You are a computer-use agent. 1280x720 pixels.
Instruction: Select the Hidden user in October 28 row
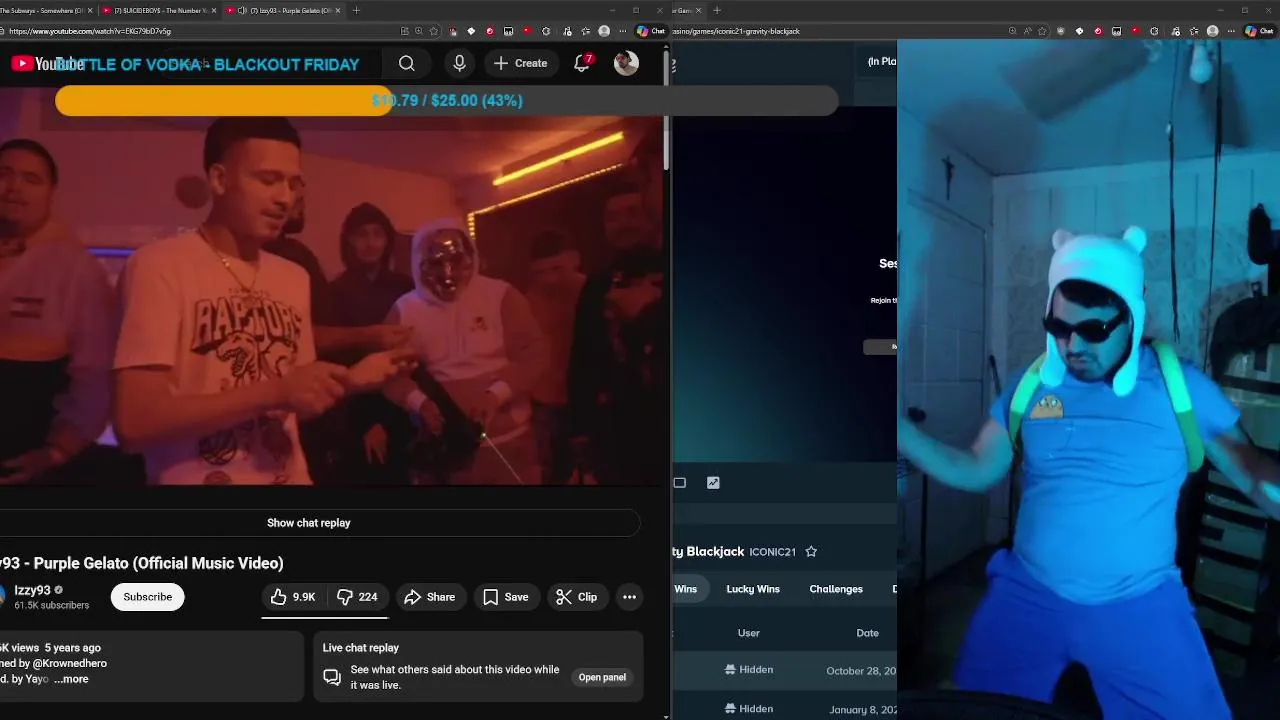click(749, 670)
